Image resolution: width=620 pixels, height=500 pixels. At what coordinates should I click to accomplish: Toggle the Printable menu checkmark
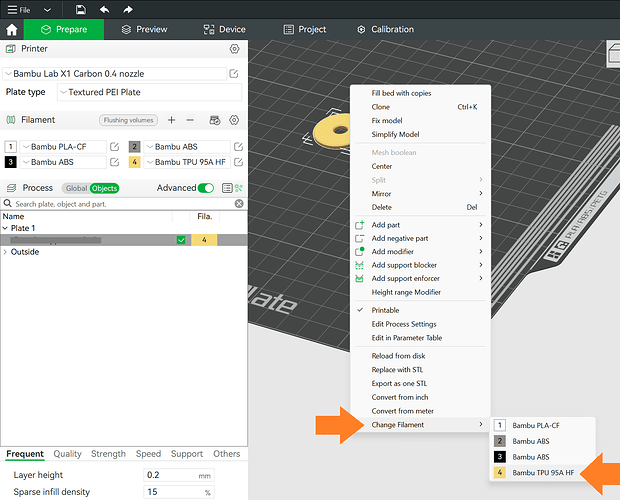pyautogui.click(x=360, y=310)
